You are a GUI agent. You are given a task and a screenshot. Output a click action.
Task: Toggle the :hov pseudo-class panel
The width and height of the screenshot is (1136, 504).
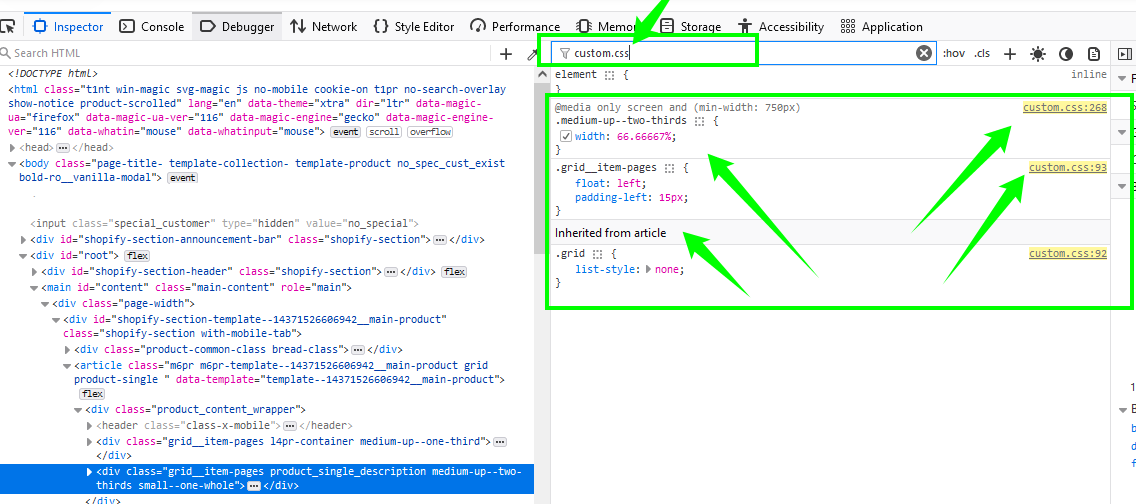click(x=954, y=54)
